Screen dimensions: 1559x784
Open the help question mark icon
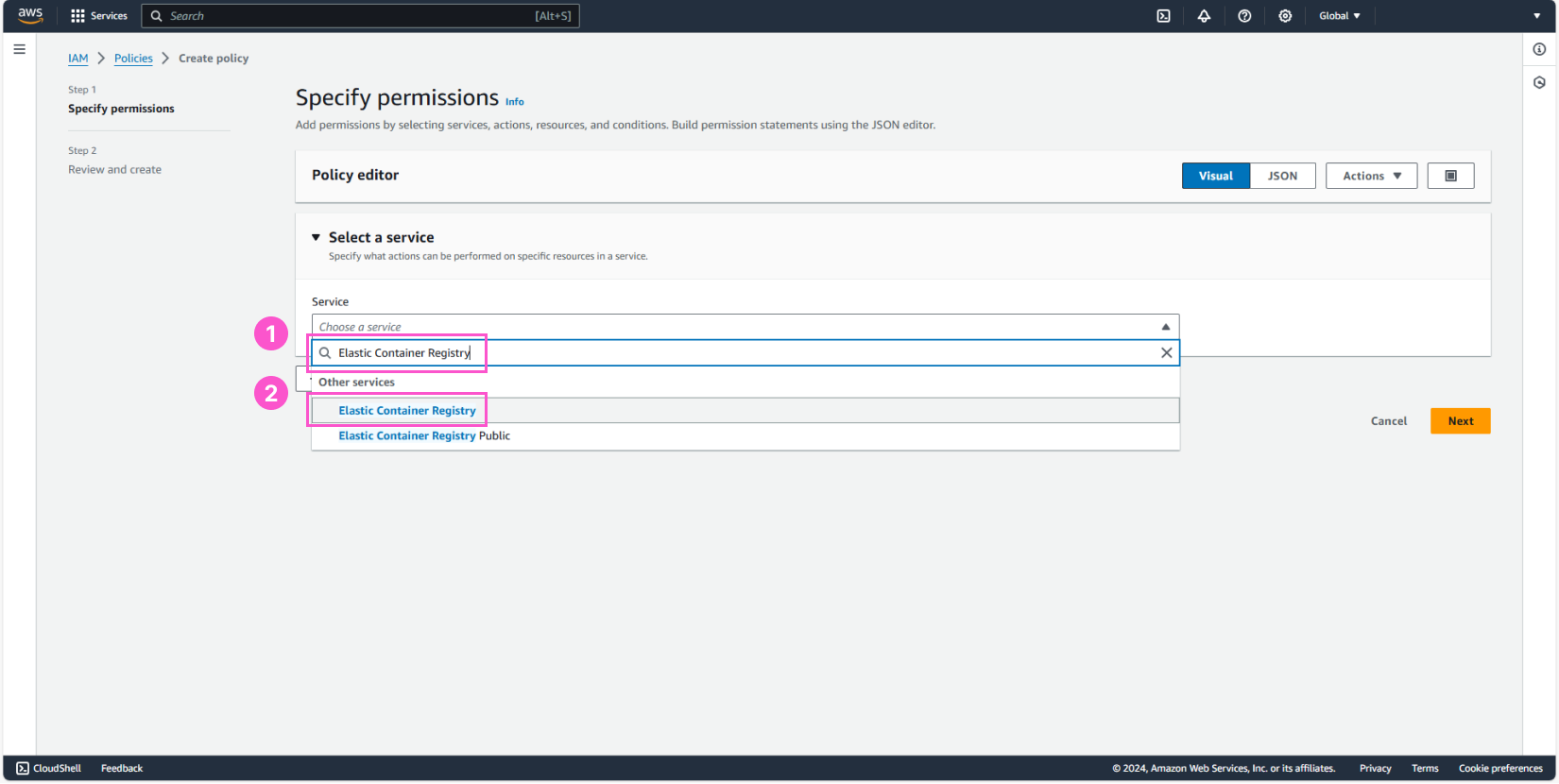(x=1244, y=16)
